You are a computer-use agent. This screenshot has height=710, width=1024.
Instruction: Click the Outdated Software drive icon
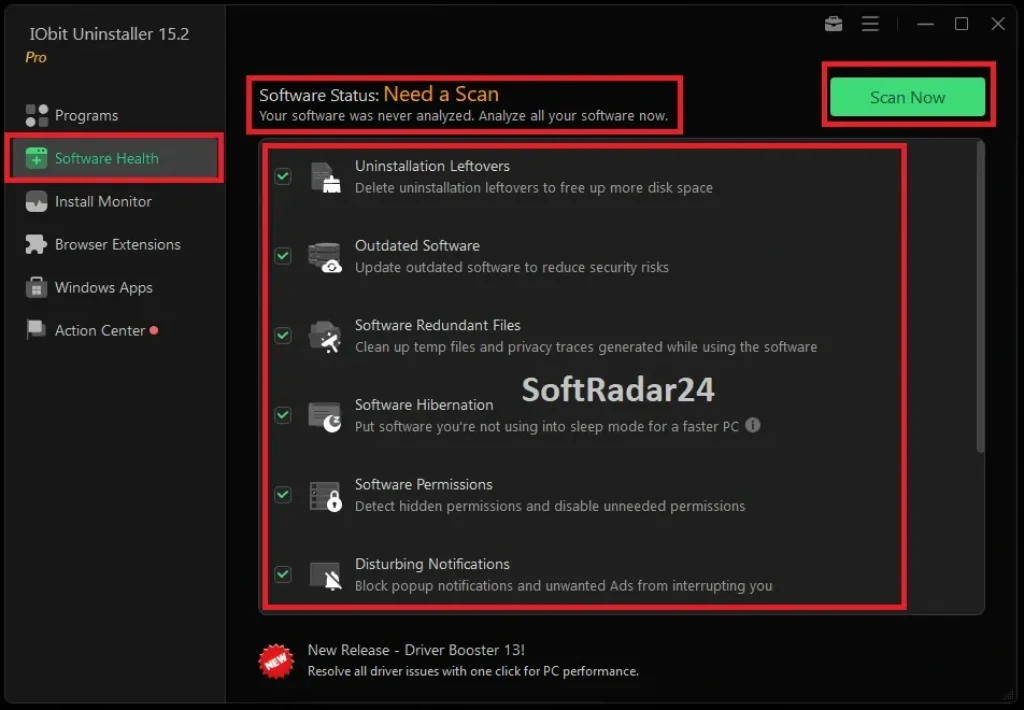pyautogui.click(x=325, y=256)
